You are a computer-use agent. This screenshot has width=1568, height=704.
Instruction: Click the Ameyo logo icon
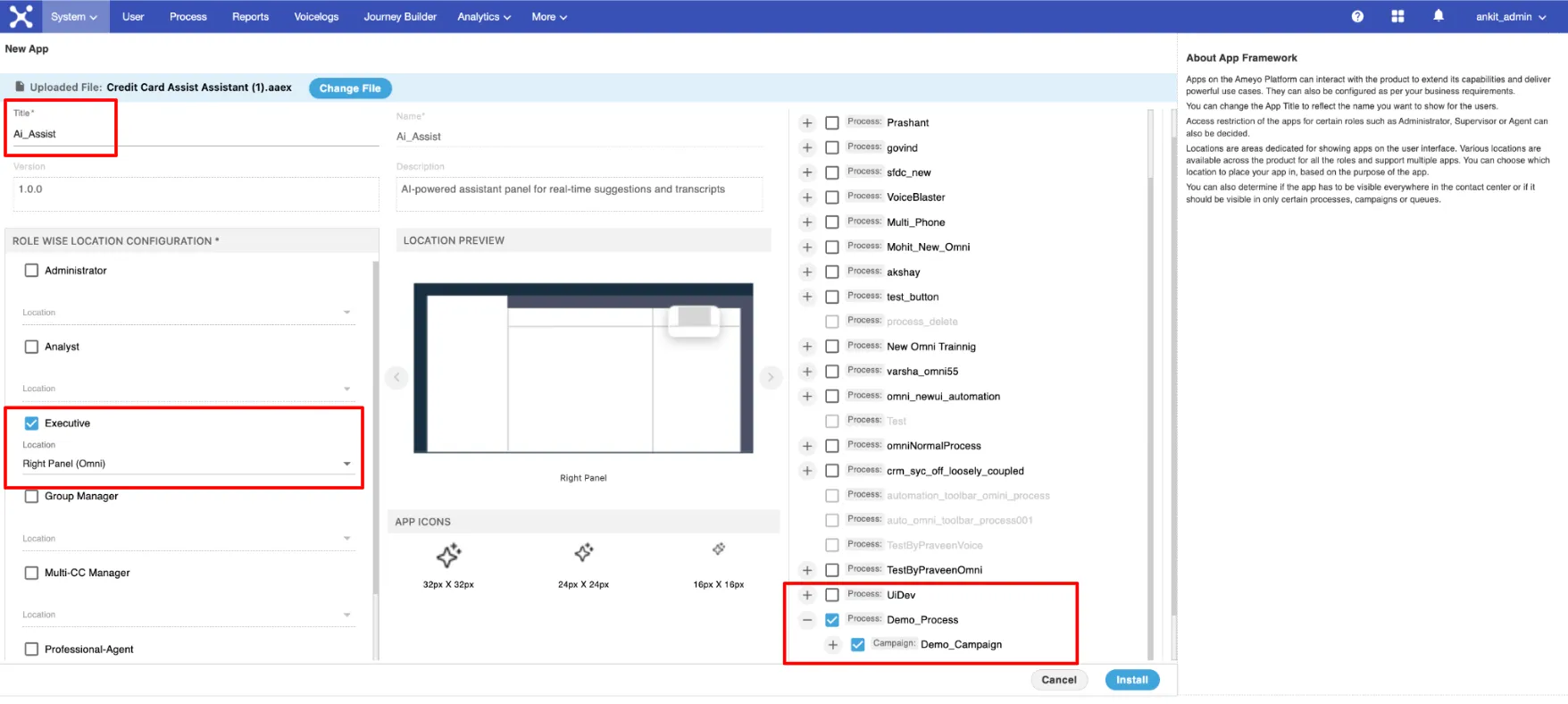pyautogui.click(x=21, y=16)
